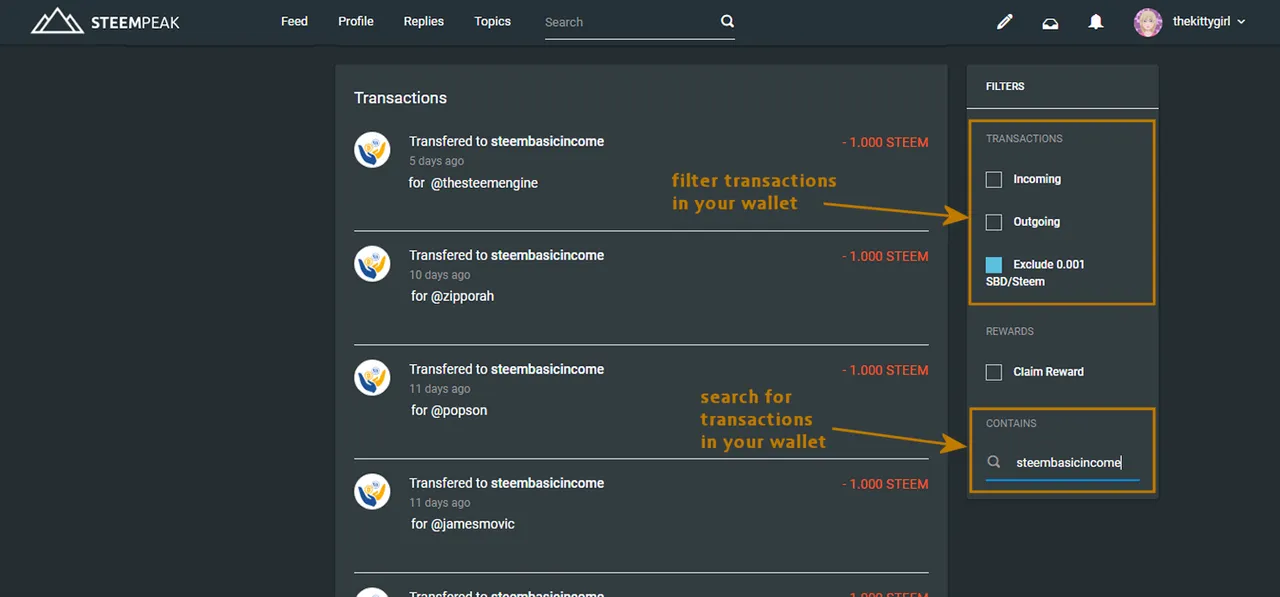The image size is (1280, 597).
Task: Select the memo text for @zipporah
Action: [452, 296]
